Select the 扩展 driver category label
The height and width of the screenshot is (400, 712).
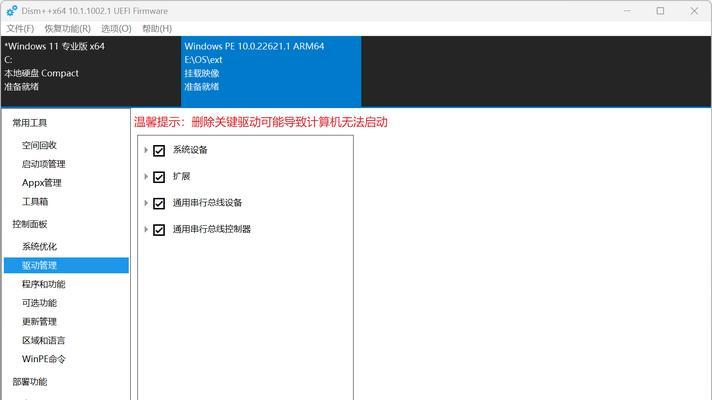click(181, 176)
